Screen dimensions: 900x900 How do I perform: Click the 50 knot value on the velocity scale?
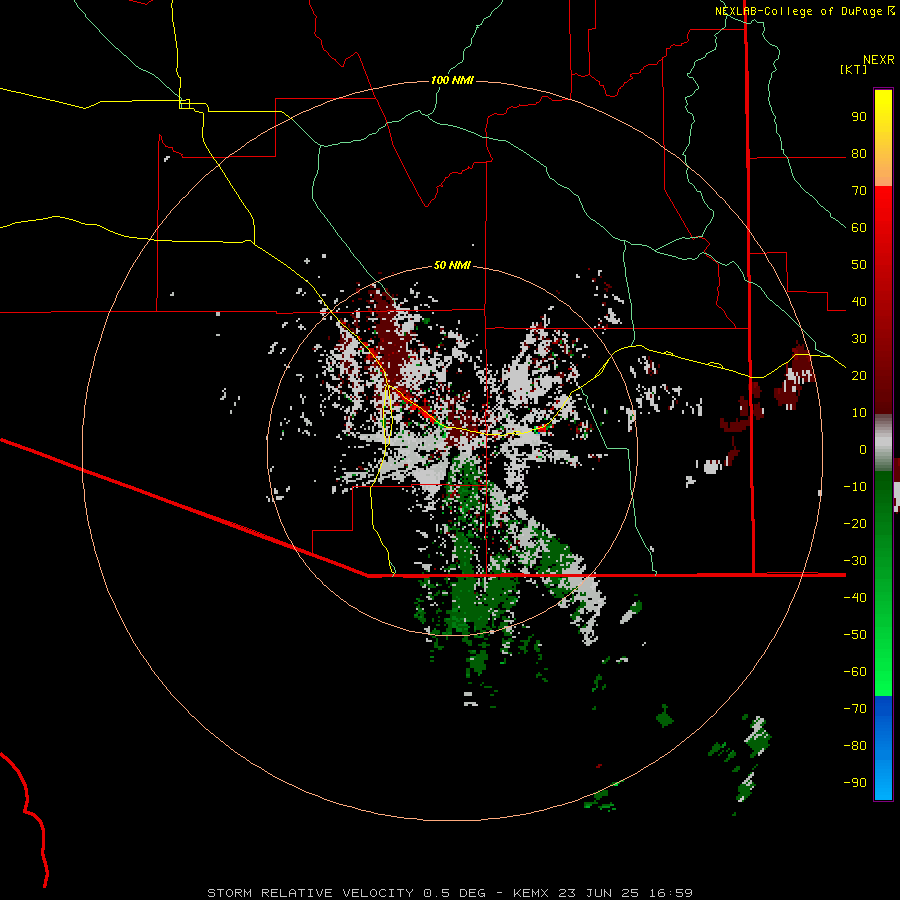[x=859, y=265]
